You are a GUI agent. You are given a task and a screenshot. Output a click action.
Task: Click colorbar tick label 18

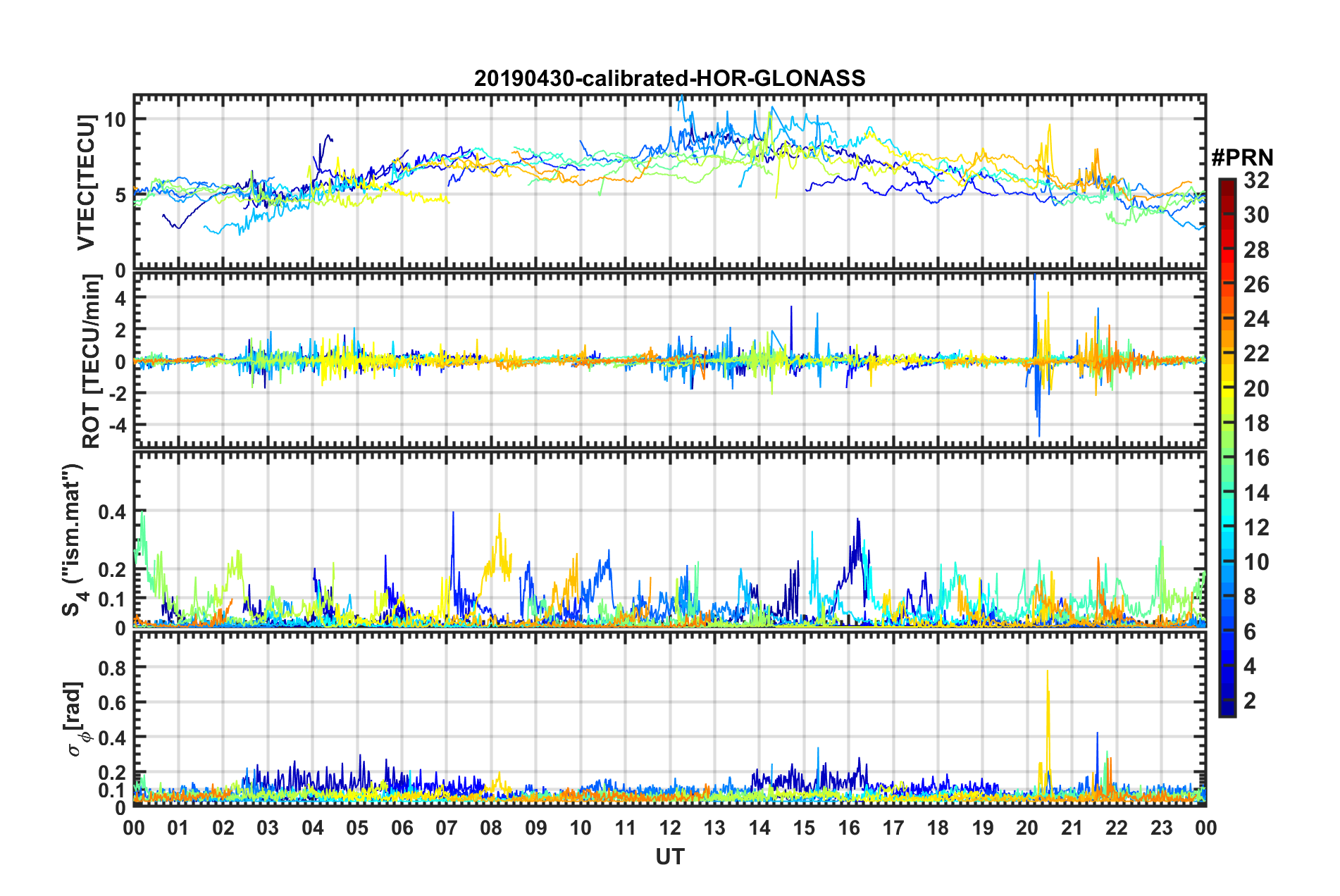coord(1256,423)
